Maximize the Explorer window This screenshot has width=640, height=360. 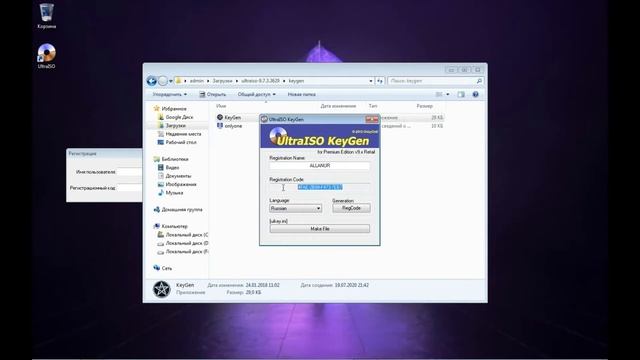click(464, 70)
